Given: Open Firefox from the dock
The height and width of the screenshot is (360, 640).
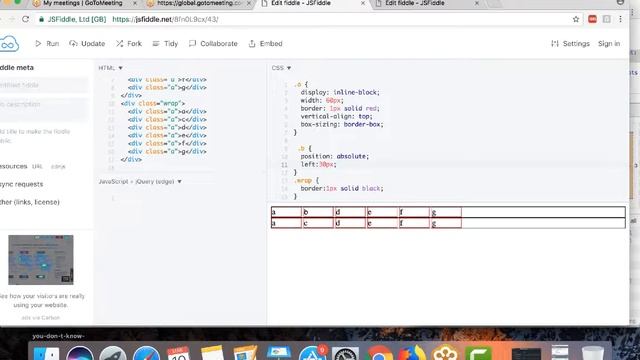Looking at the screenshot, I should [x=412, y=353].
